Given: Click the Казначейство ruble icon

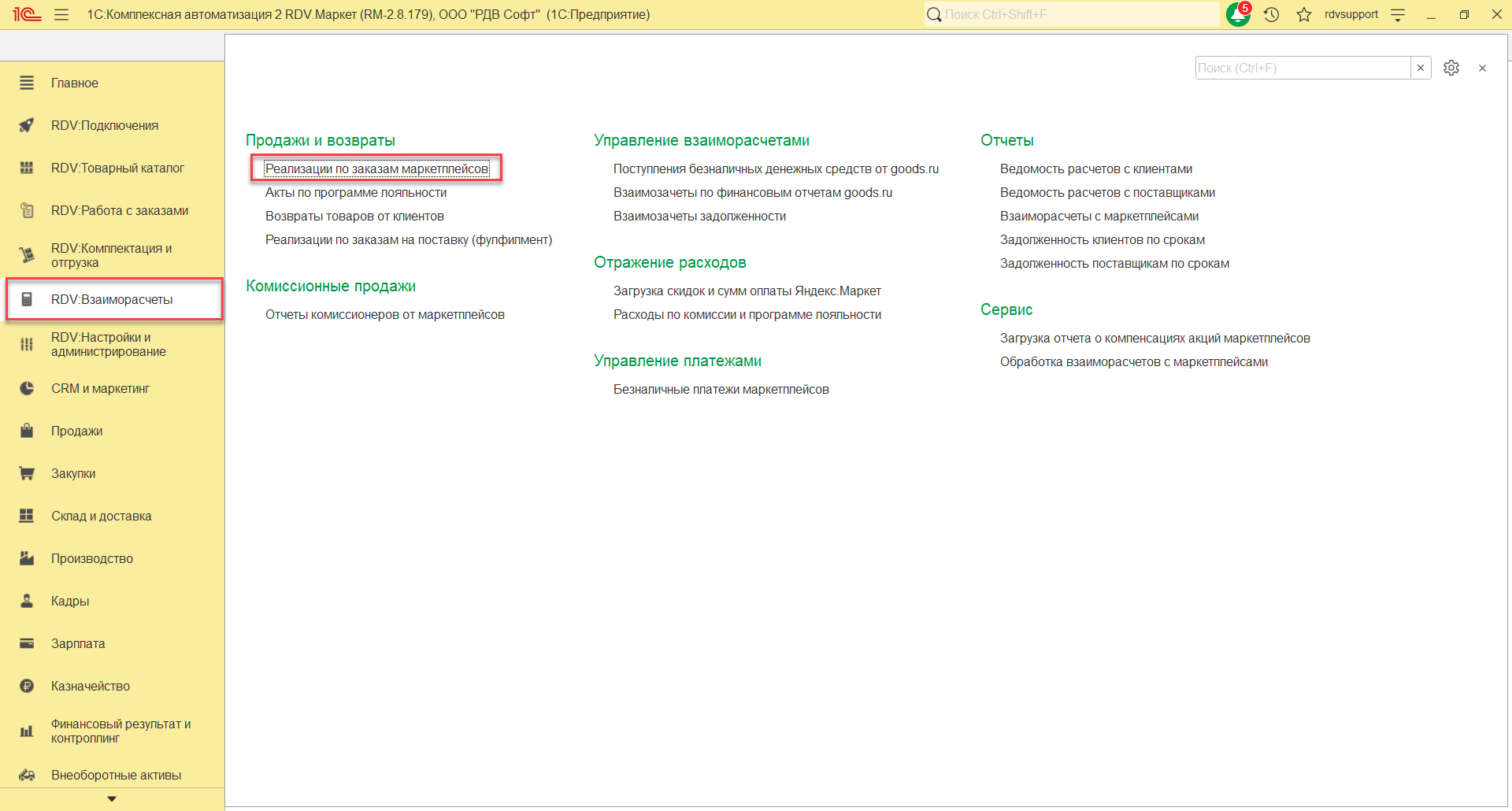Looking at the screenshot, I should click(27, 686).
